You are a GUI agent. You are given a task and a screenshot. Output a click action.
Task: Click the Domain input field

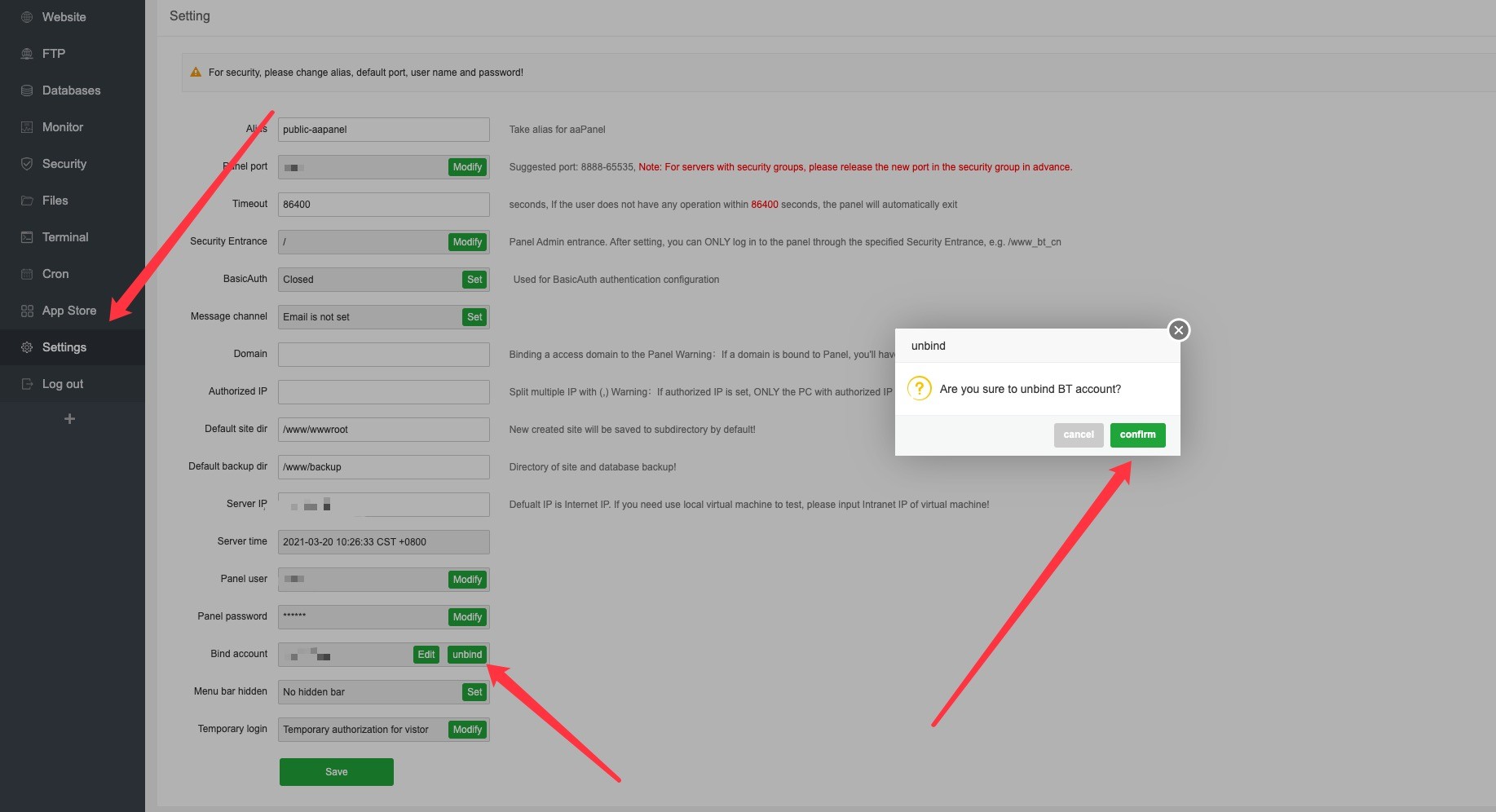(x=384, y=355)
